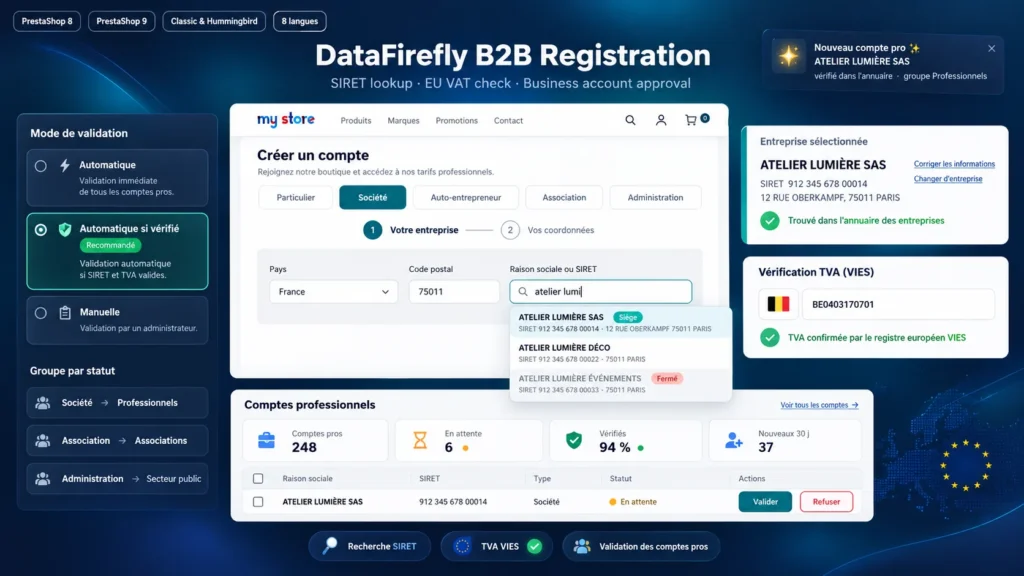
Task: Click the Association to Associations group row
Action: coord(118,441)
